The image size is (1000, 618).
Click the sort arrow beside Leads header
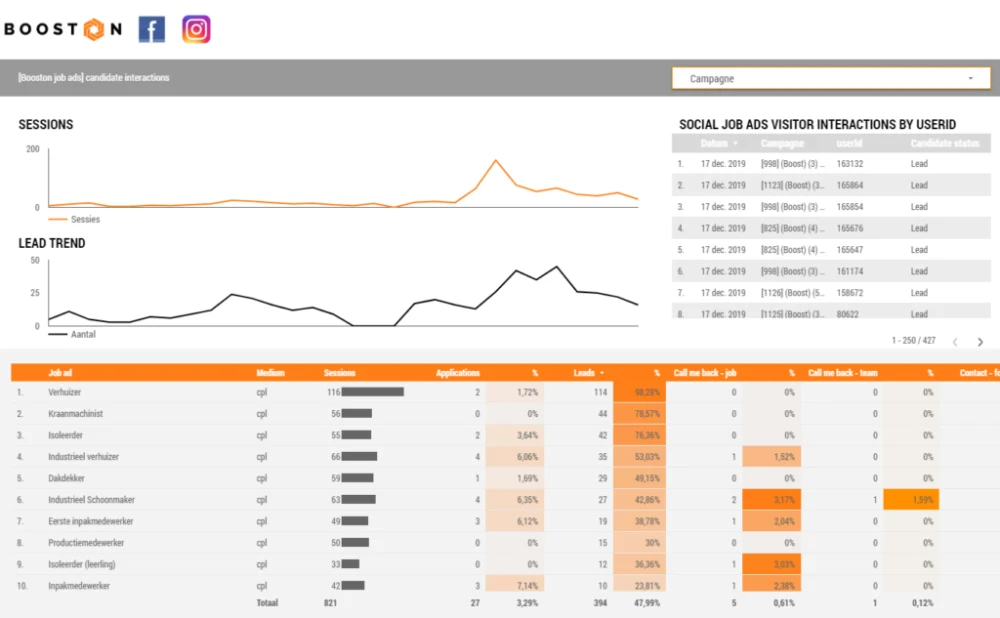(x=602, y=373)
